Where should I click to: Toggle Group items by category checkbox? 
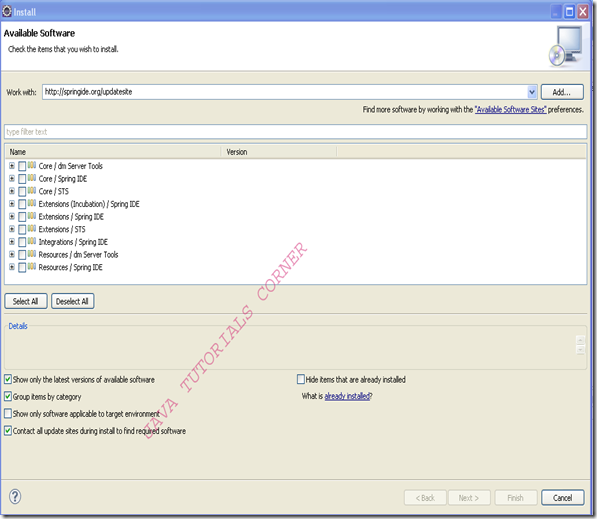click(x=8, y=396)
